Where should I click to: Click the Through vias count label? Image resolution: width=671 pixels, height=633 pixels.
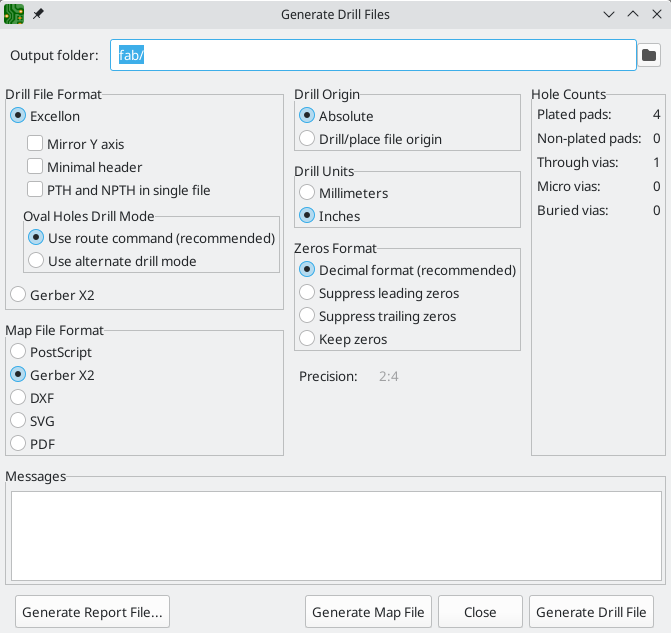(577, 162)
